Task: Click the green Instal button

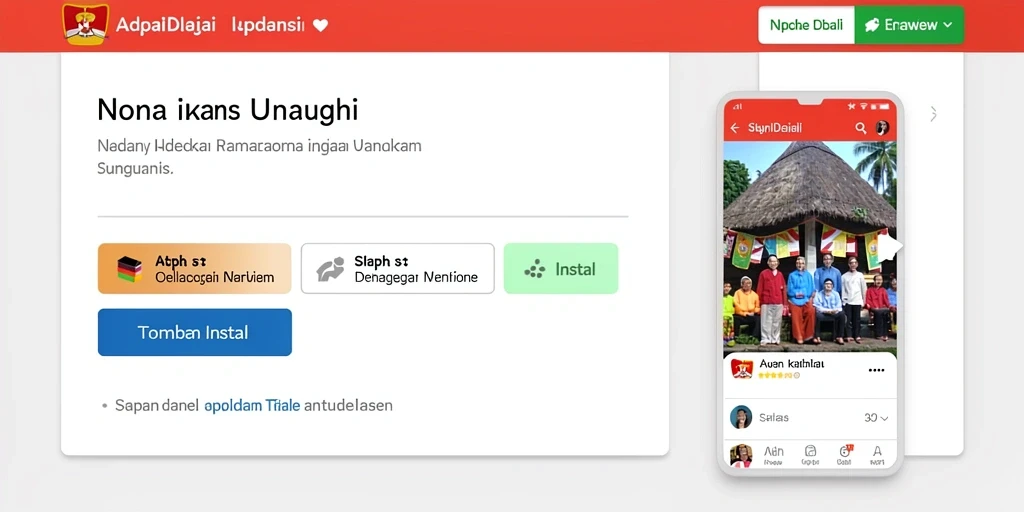Action: point(561,268)
